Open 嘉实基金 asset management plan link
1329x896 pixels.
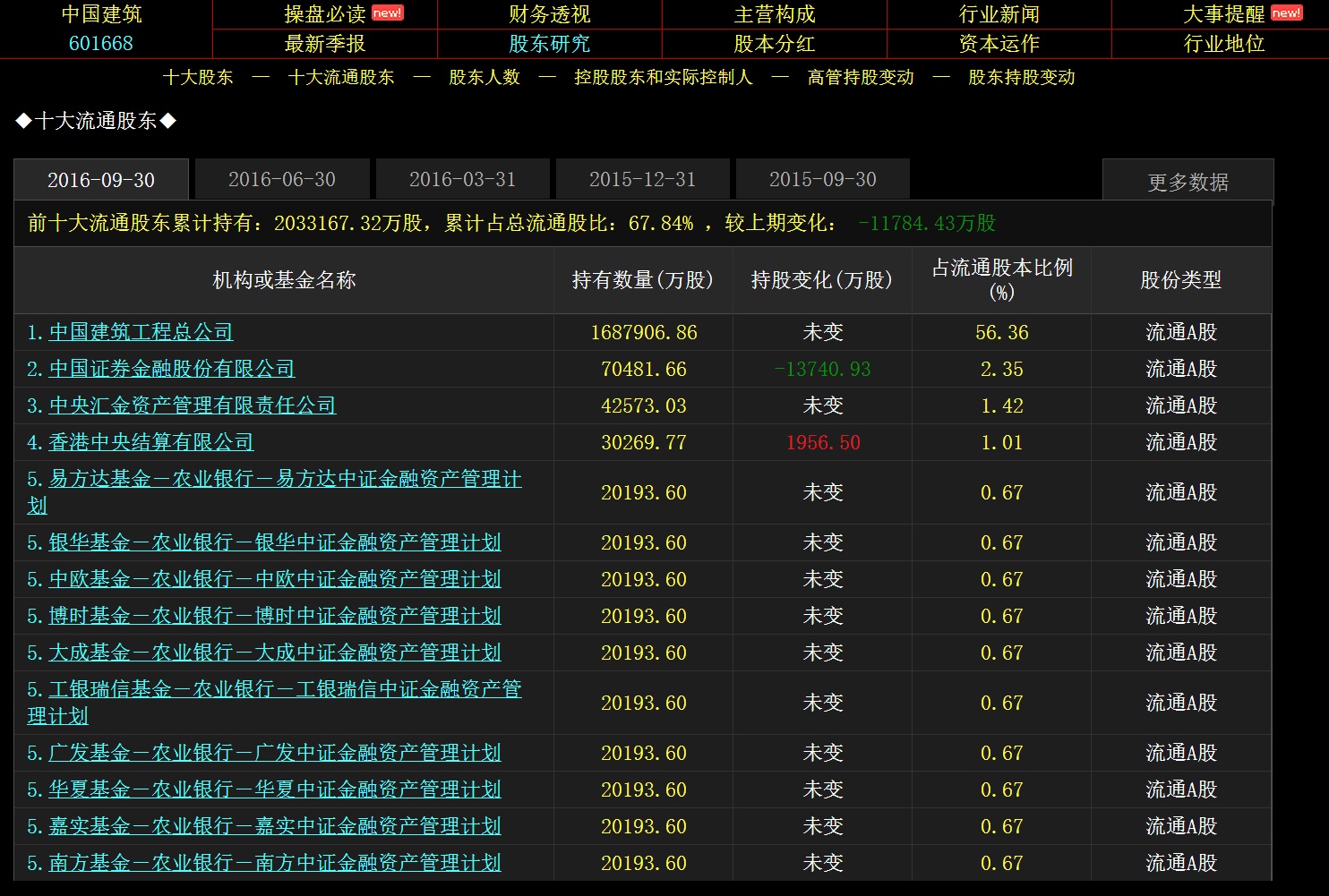tap(275, 826)
